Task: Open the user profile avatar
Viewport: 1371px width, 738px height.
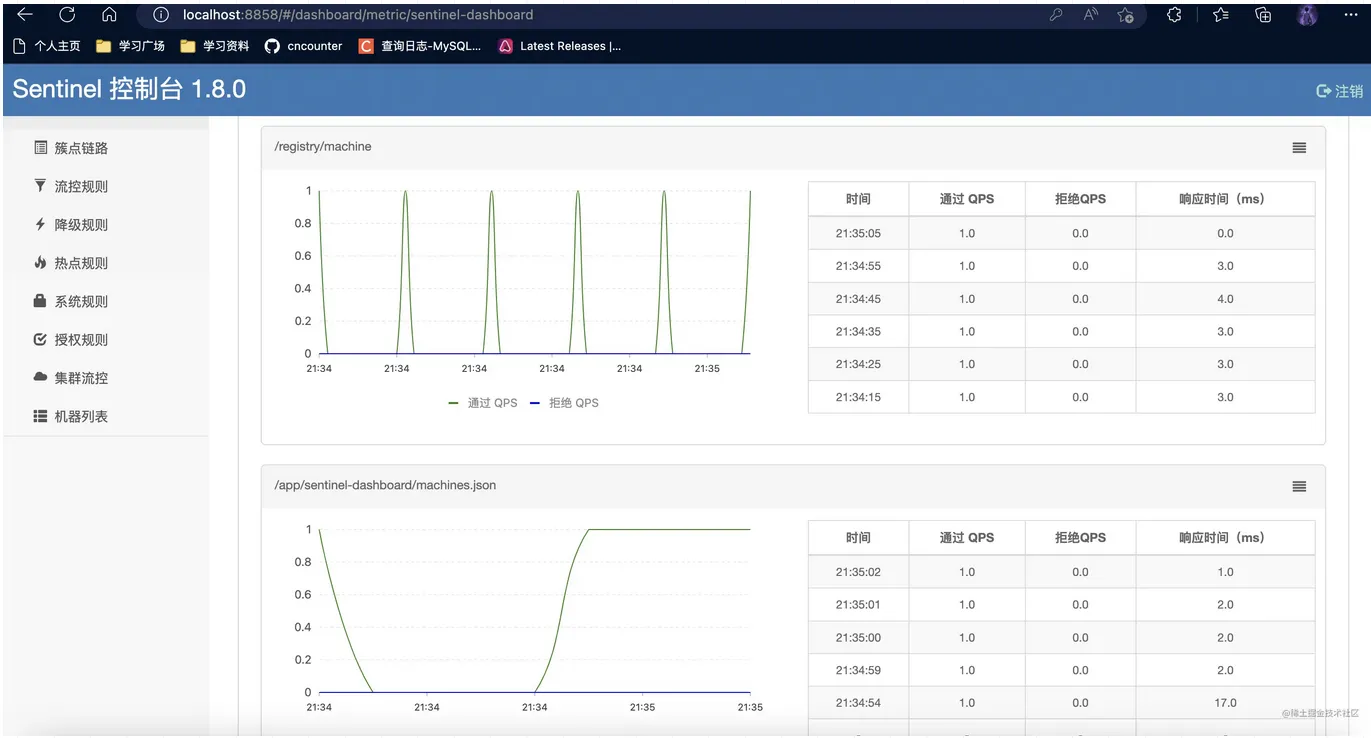Action: (1307, 15)
